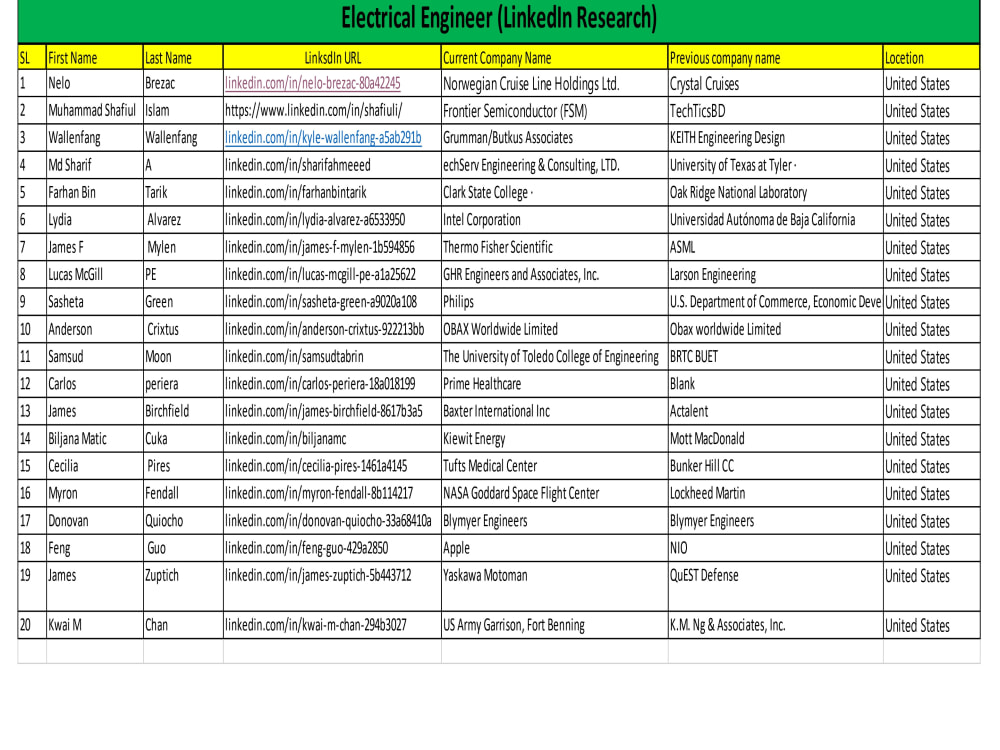Click the cell 'ASML'
The image size is (1000, 750).
coord(776,247)
